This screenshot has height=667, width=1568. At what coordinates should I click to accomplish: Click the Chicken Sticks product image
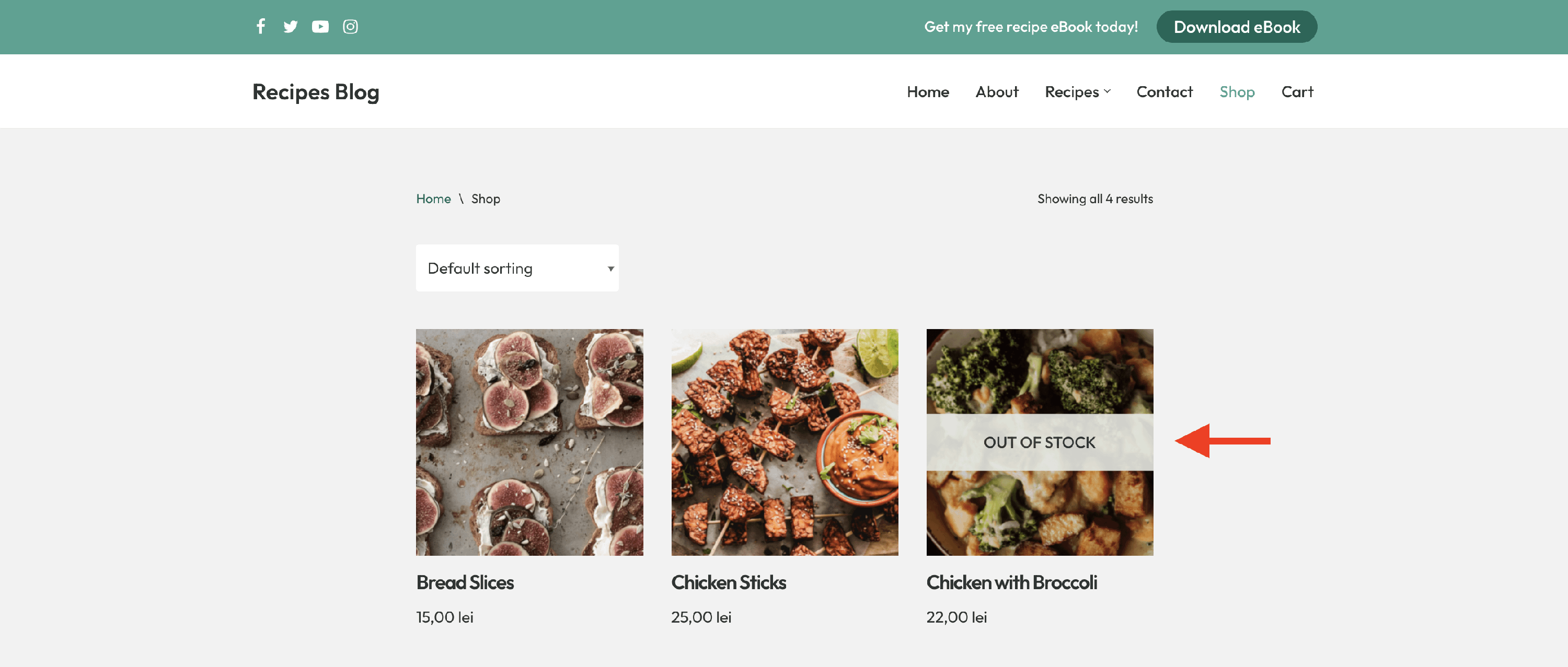click(x=784, y=442)
